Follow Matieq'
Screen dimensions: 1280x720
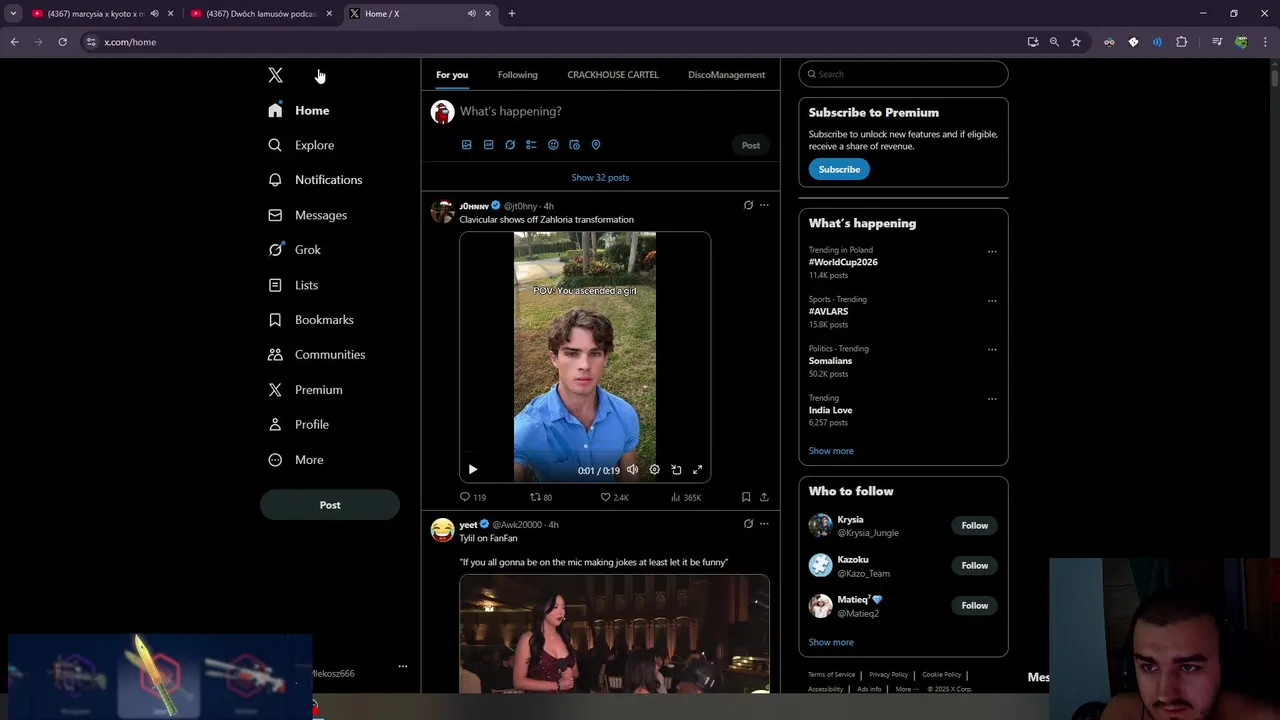point(975,606)
